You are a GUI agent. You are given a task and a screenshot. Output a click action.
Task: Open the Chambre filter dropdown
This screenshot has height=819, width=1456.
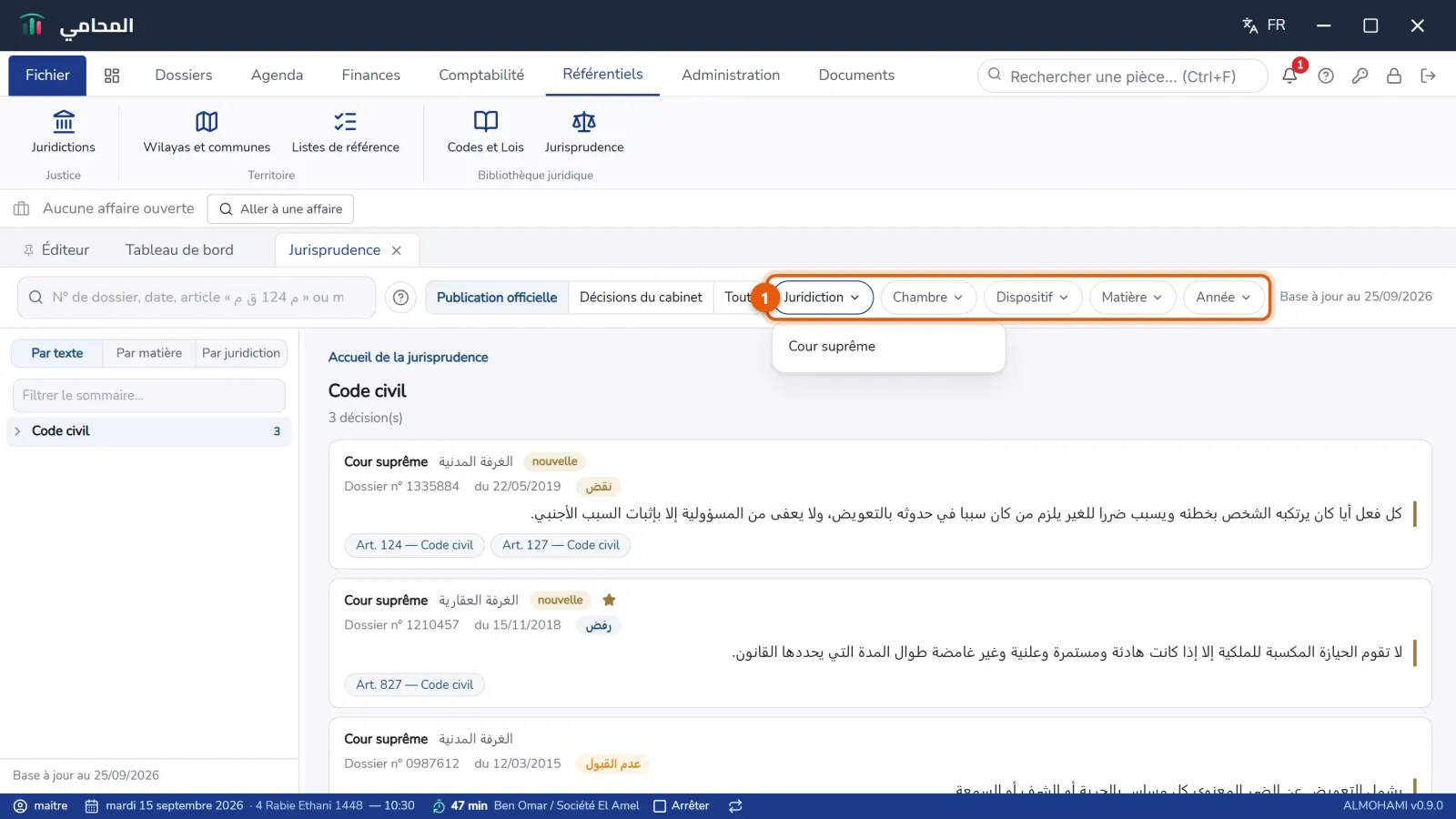tap(928, 298)
